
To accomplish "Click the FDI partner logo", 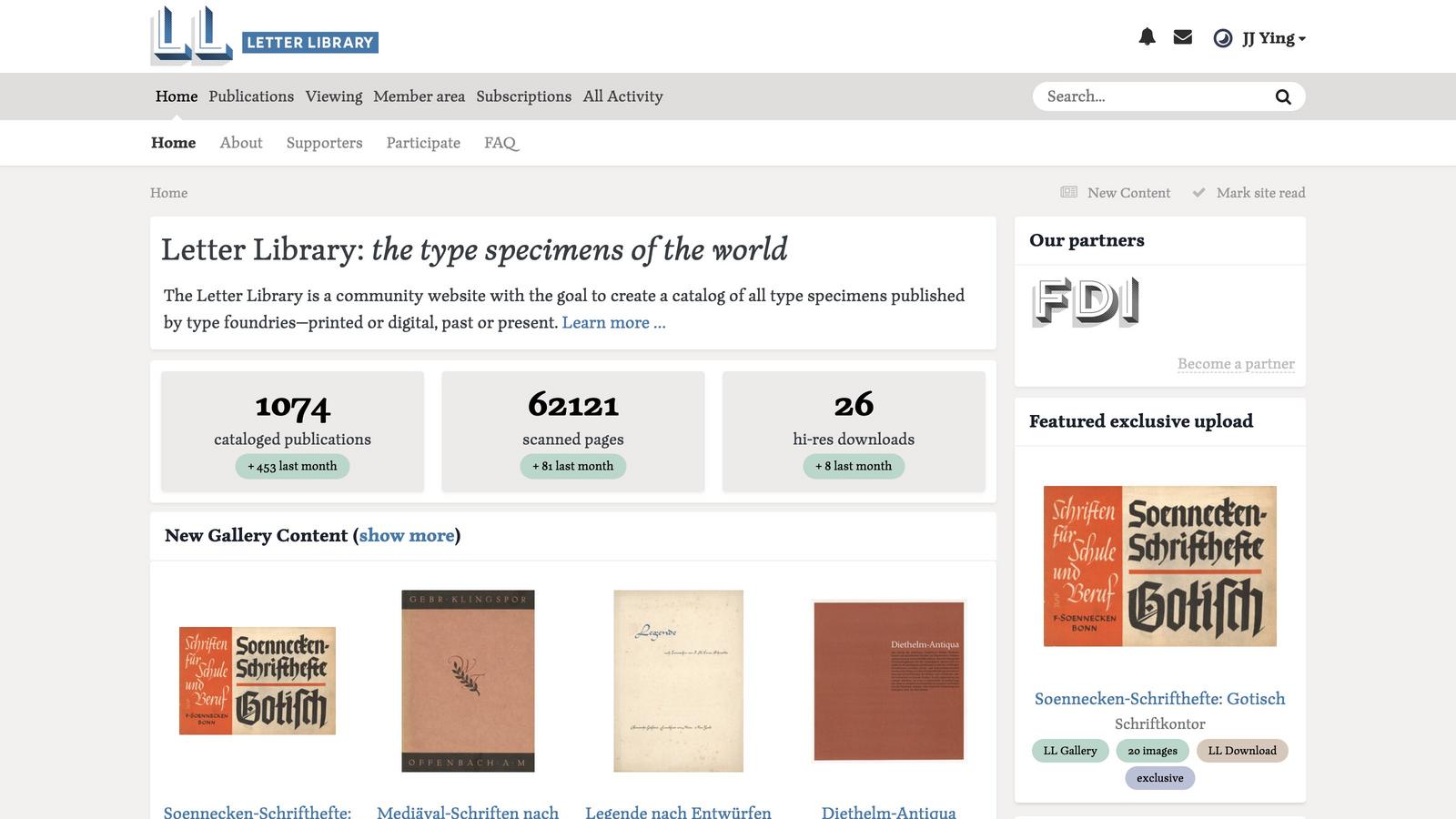I will pyautogui.click(x=1086, y=302).
